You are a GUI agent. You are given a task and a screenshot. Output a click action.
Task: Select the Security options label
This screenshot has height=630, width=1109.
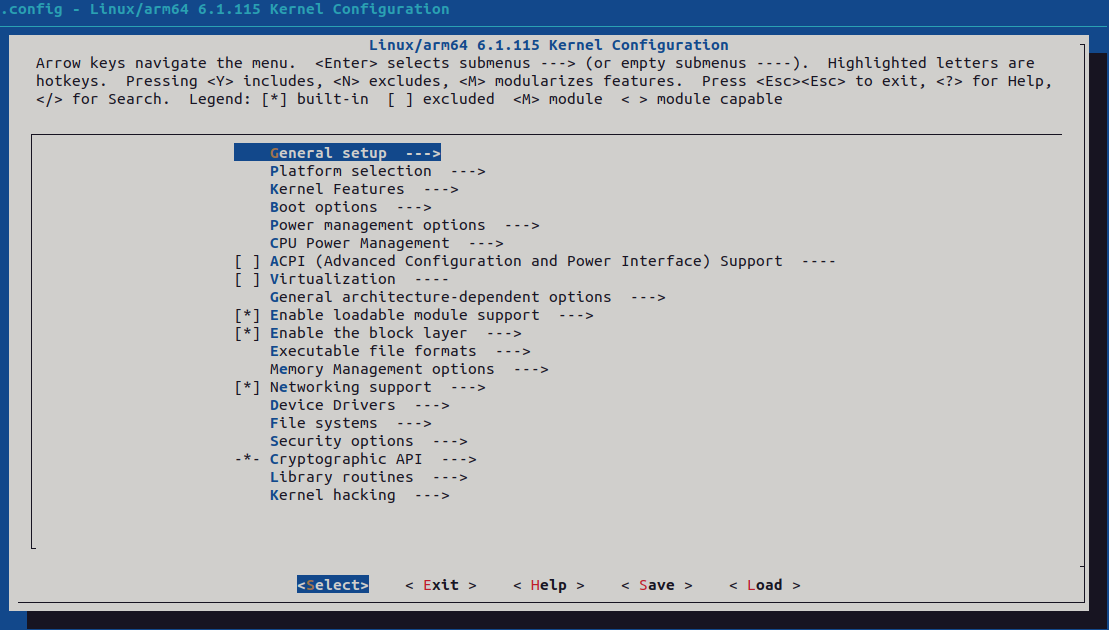pos(342,441)
